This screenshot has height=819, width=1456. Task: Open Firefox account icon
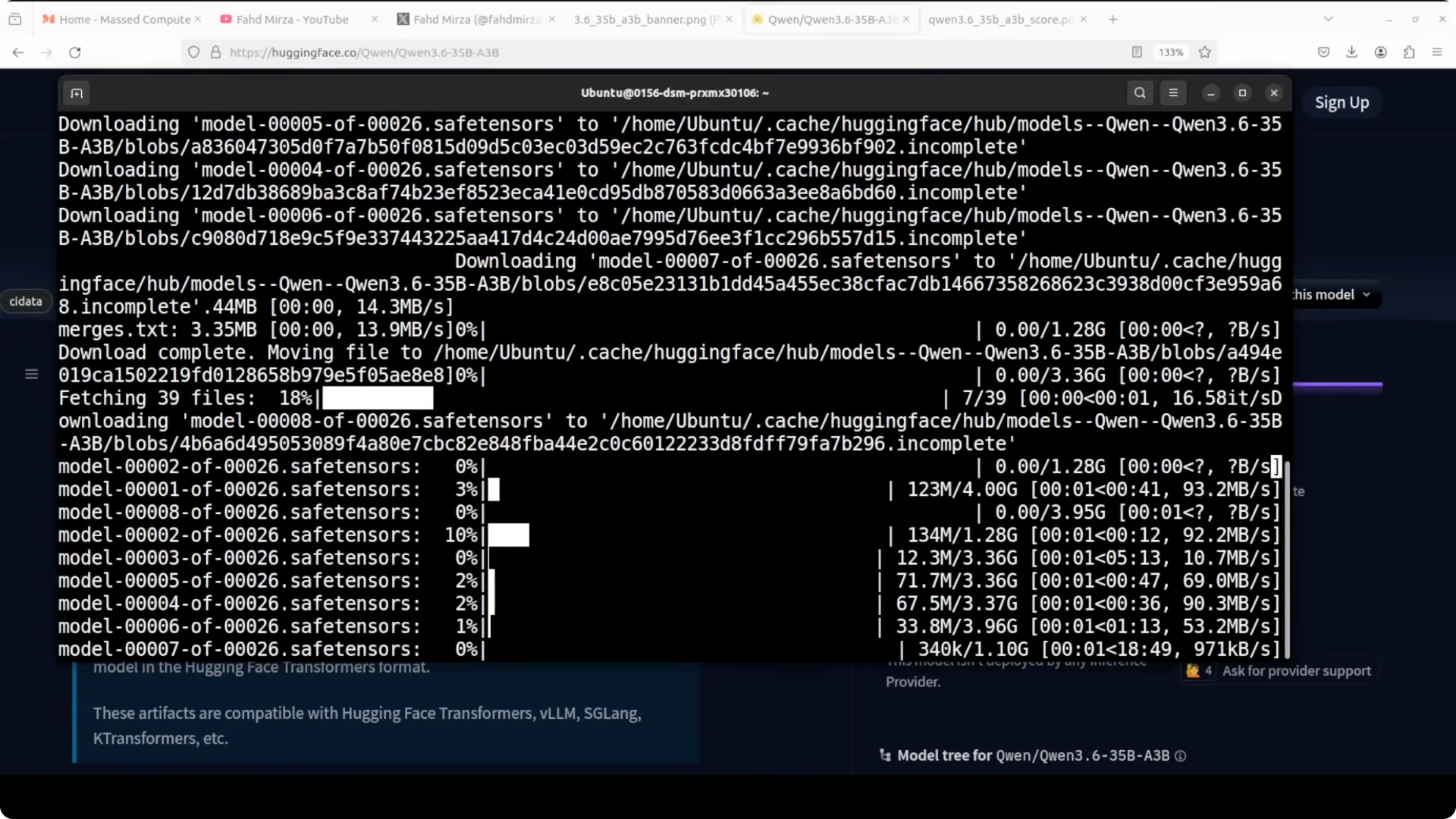pyautogui.click(x=1381, y=52)
